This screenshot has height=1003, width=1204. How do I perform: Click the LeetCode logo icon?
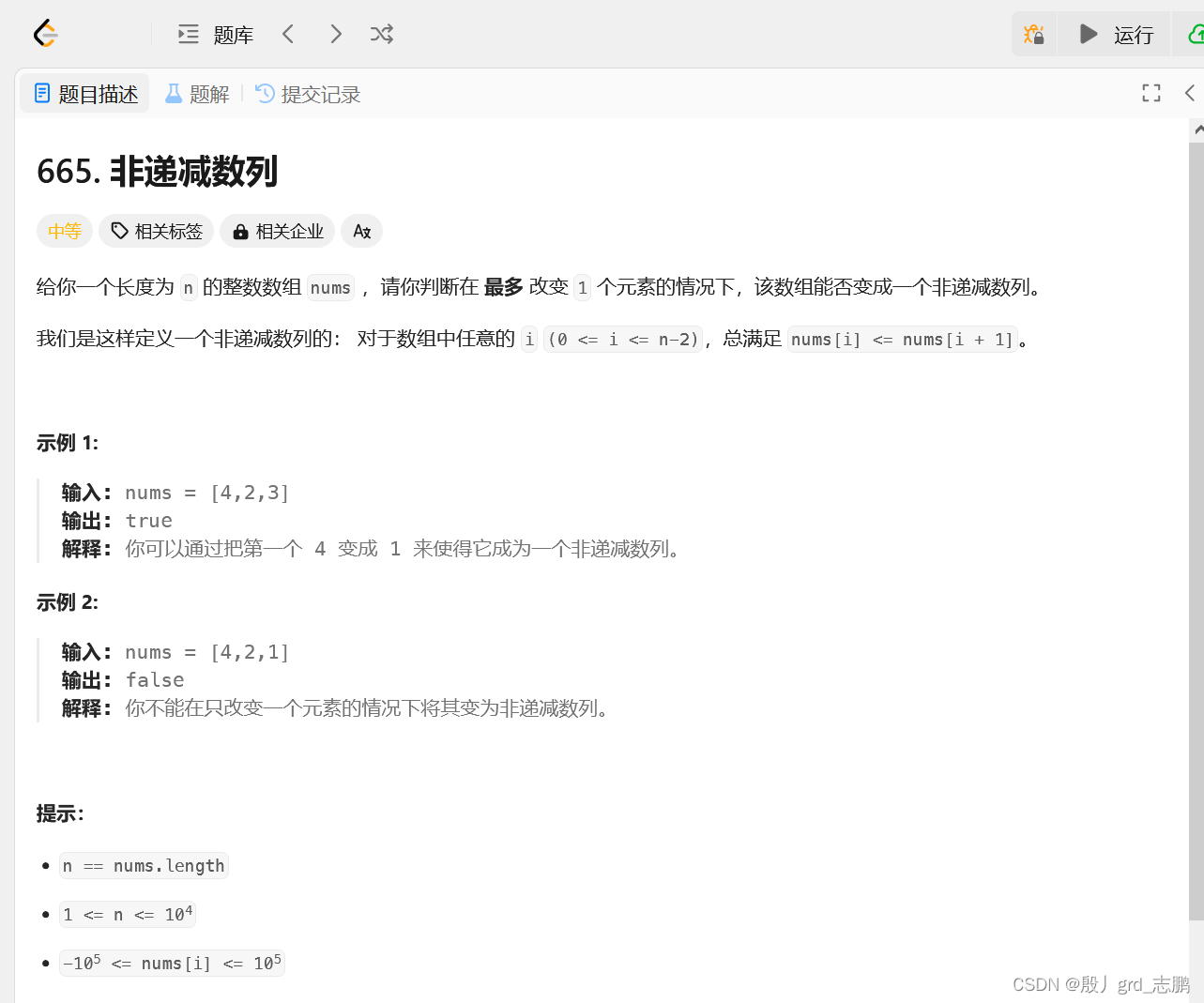point(45,34)
